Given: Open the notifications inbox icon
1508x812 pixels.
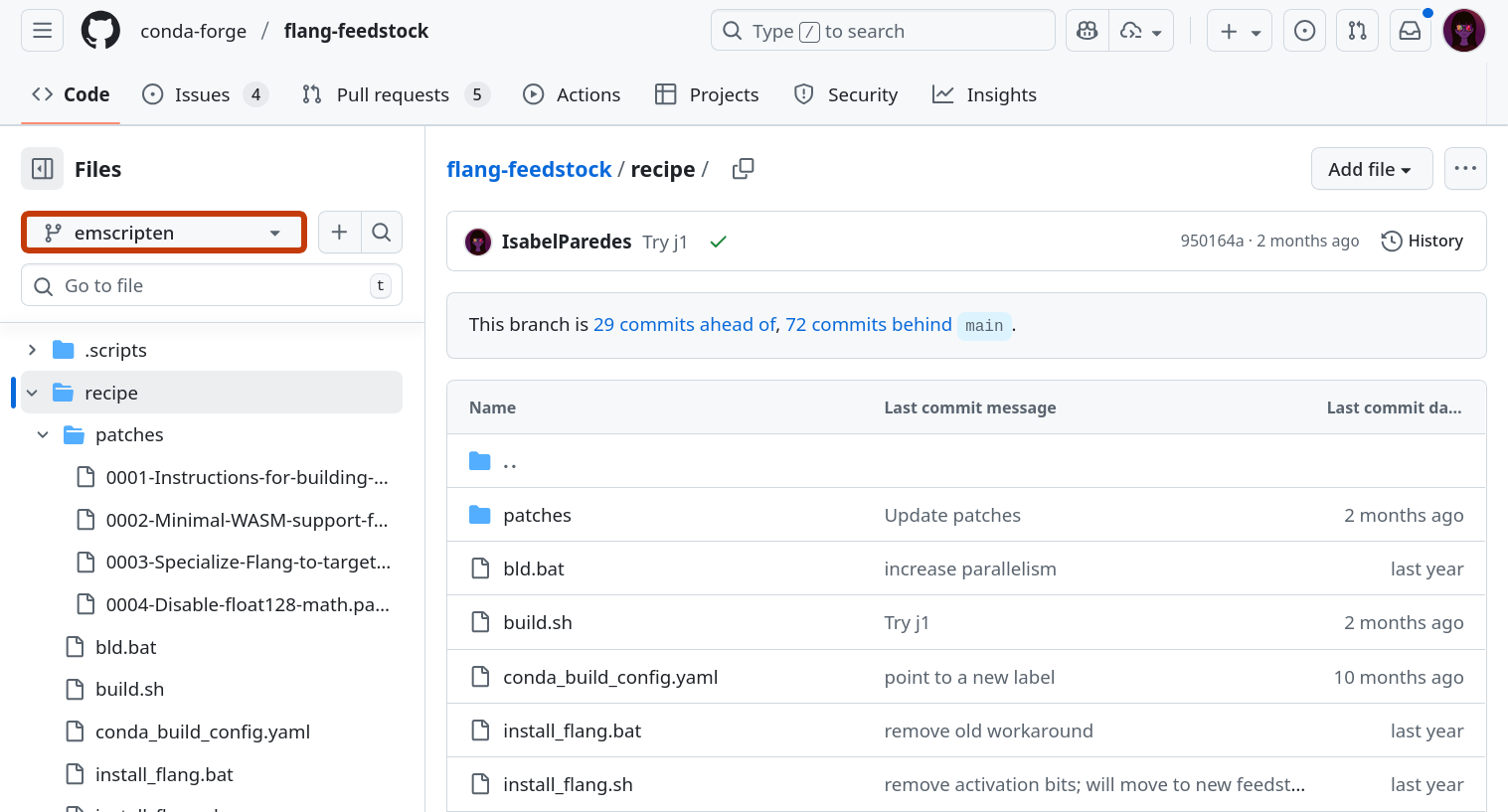Looking at the screenshot, I should coord(1410,31).
